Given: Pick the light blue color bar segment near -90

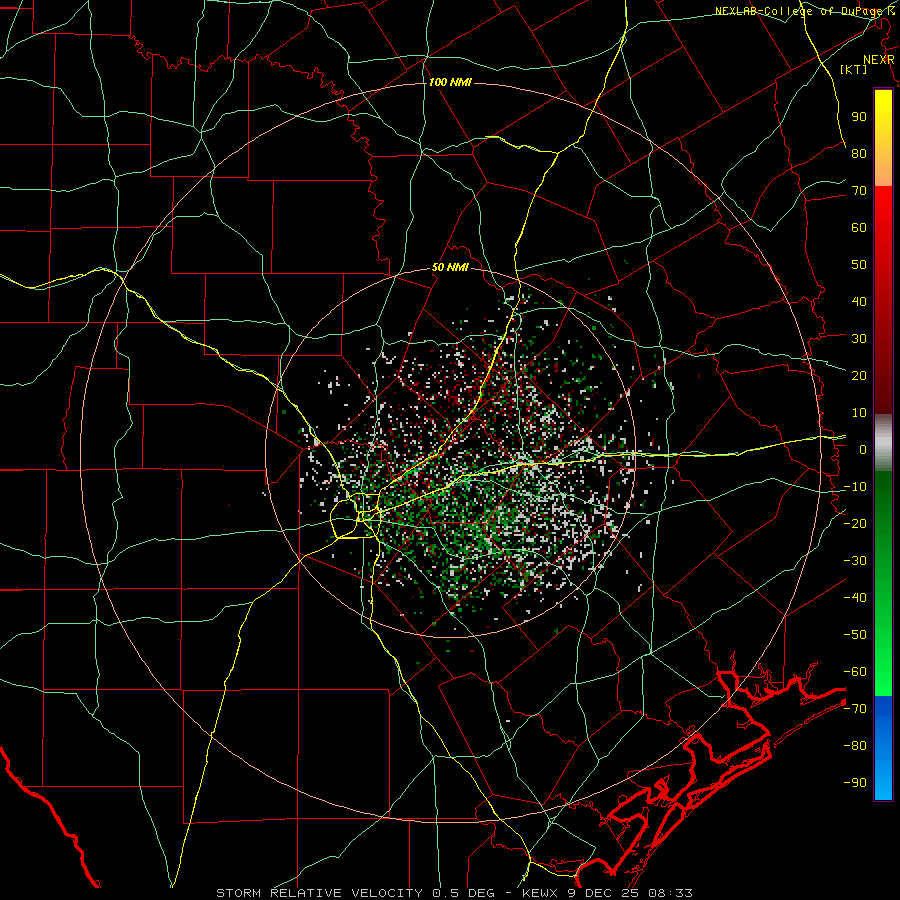Looking at the screenshot, I should coord(883,783).
